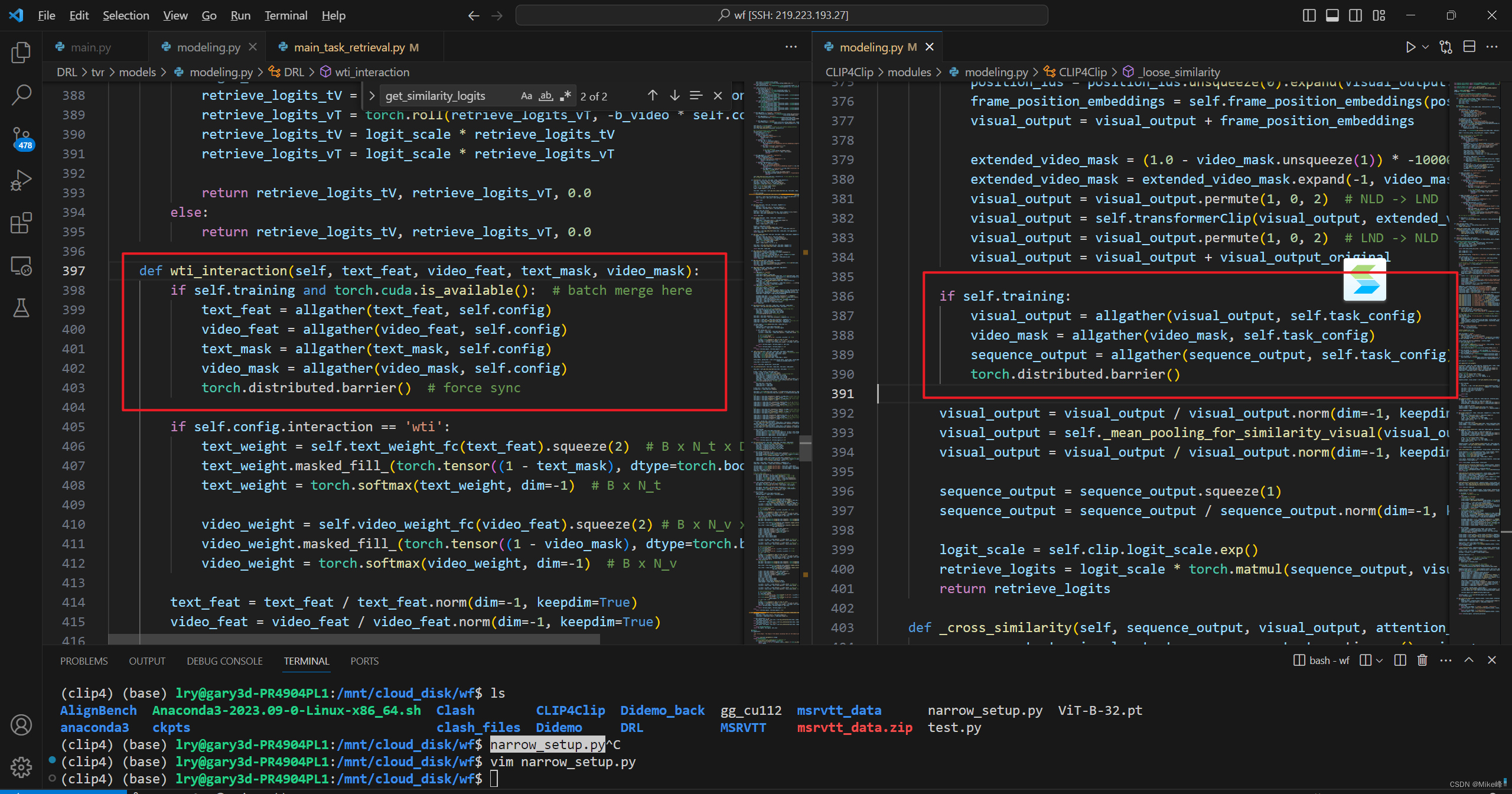Open Customize Layout icon

(x=1379, y=15)
